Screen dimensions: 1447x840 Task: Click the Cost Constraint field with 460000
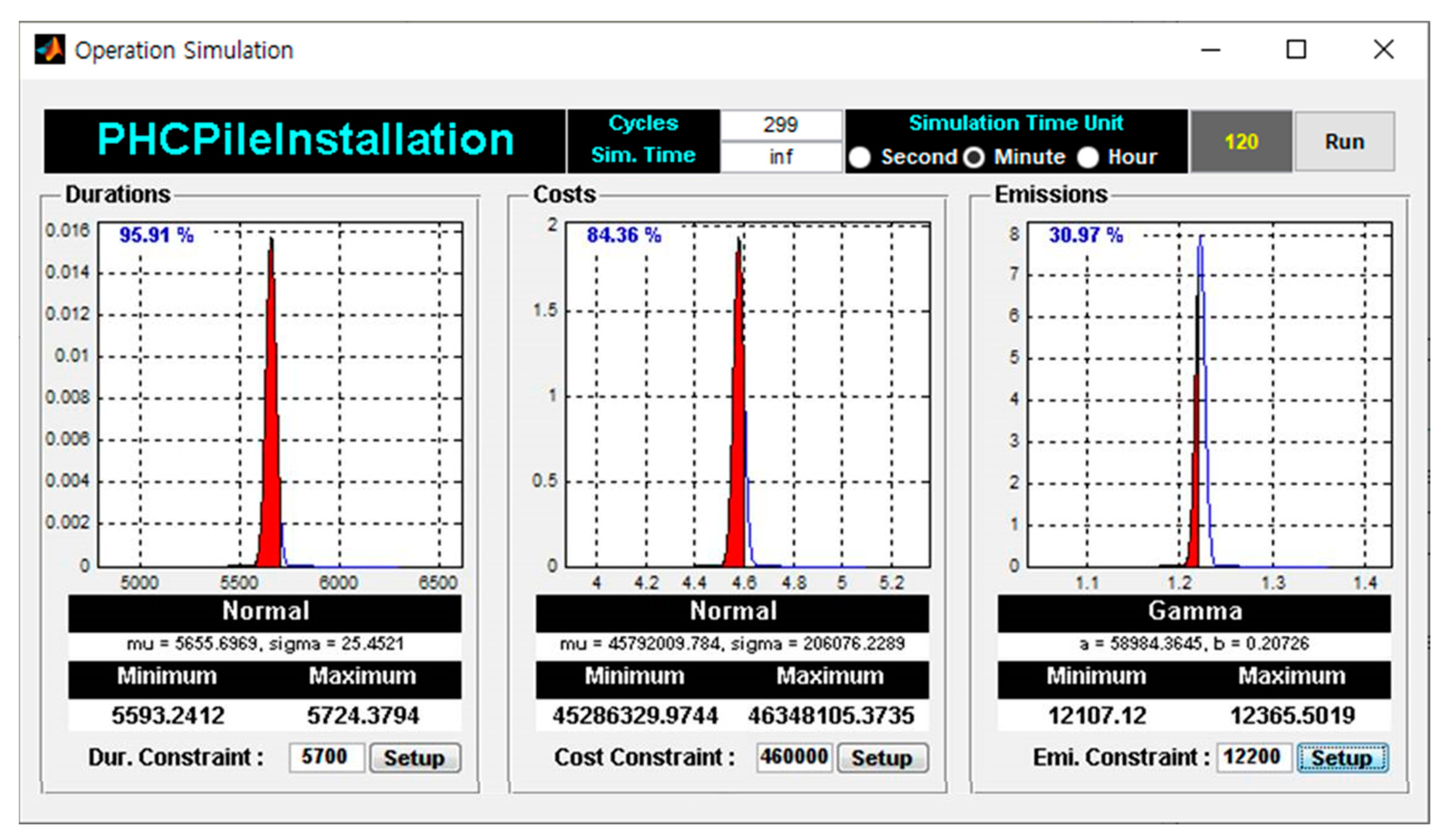pyautogui.click(x=794, y=757)
